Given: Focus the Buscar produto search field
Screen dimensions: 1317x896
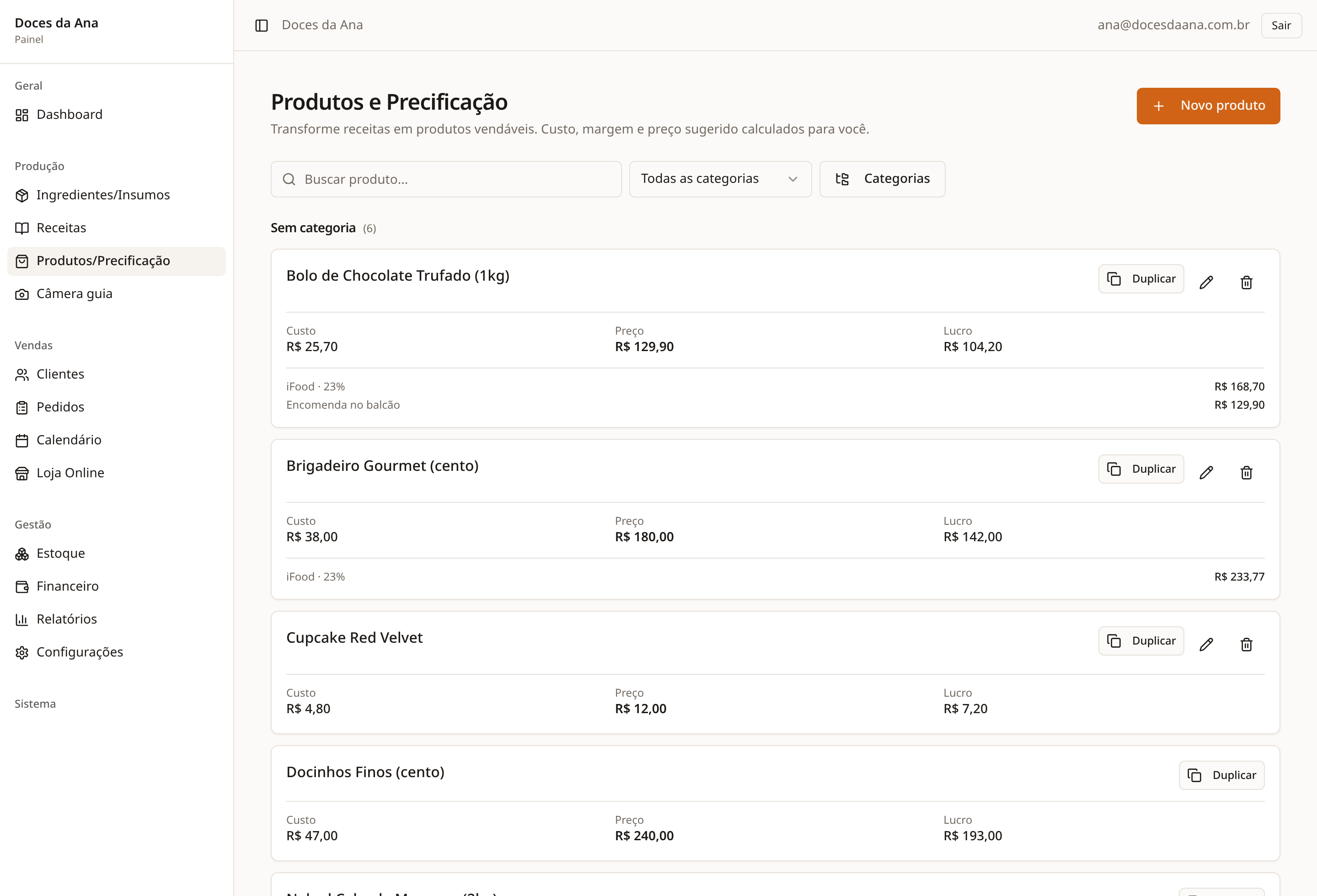Looking at the screenshot, I should click(x=445, y=179).
